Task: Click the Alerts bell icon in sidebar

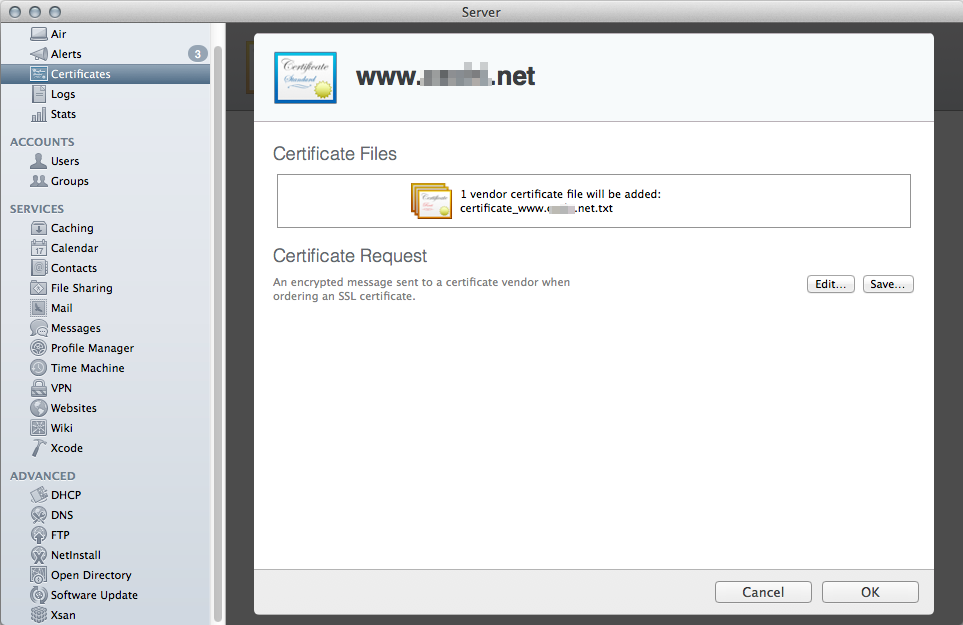Action: [x=39, y=54]
